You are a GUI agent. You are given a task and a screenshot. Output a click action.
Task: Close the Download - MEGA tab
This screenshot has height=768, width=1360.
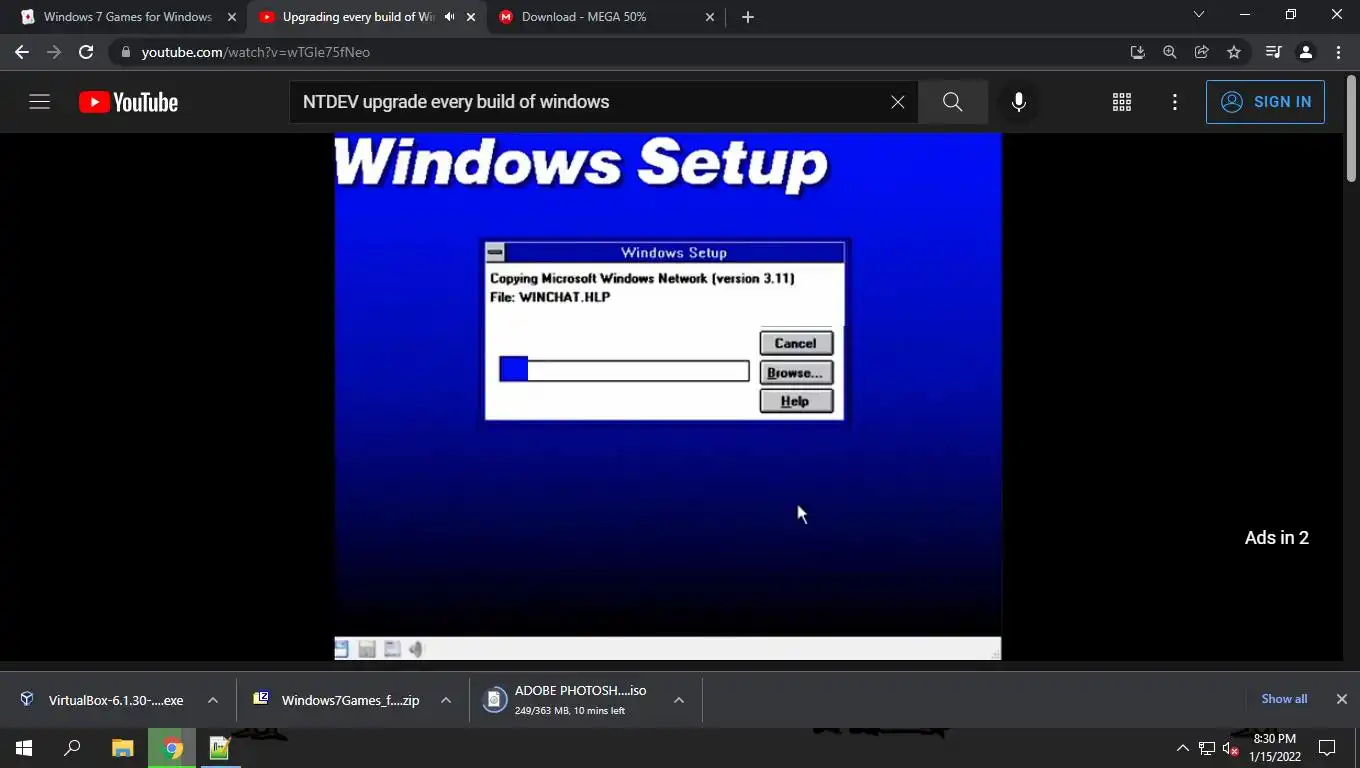710,17
